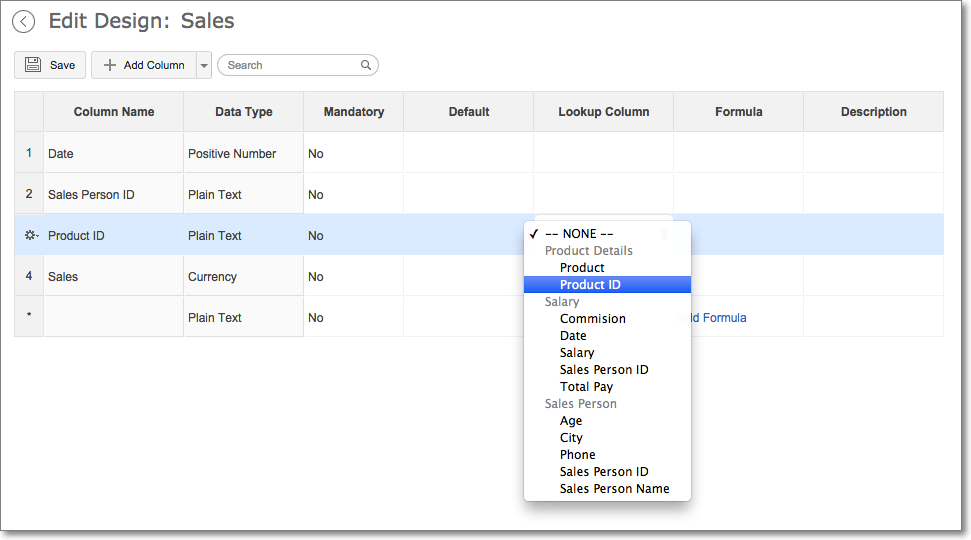
Task: Click the Save floppy disk icon
Action: pyautogui.click(x=33, y=65)
